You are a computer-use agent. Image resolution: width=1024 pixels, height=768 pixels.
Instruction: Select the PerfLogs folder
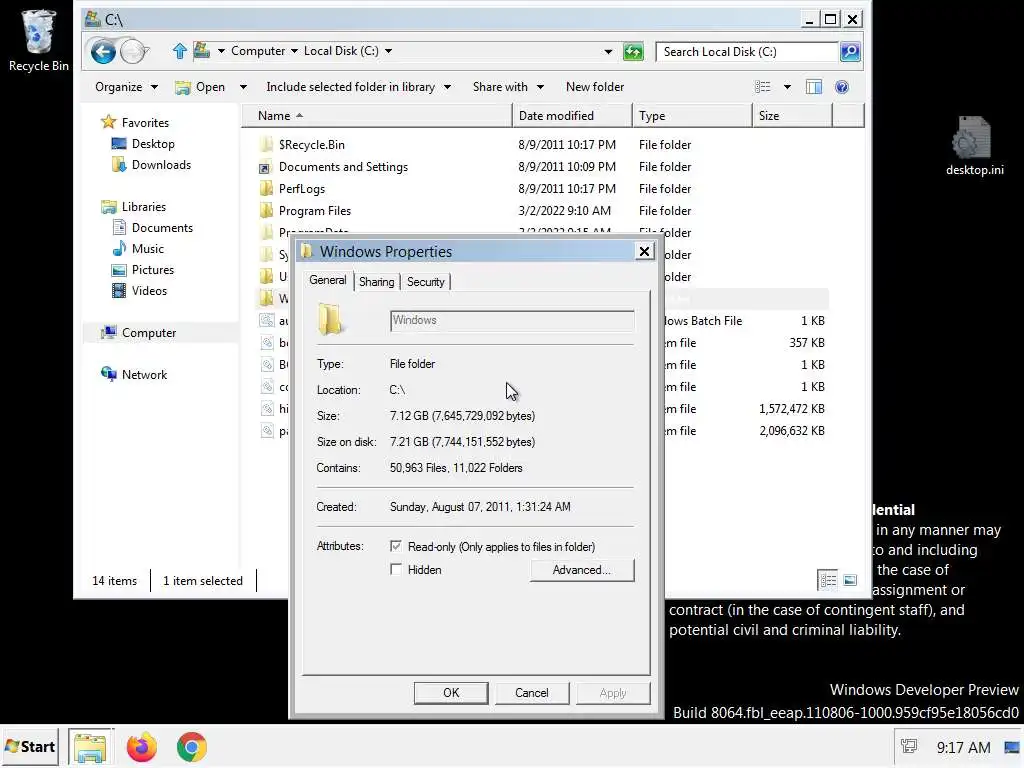pos(301,189)
